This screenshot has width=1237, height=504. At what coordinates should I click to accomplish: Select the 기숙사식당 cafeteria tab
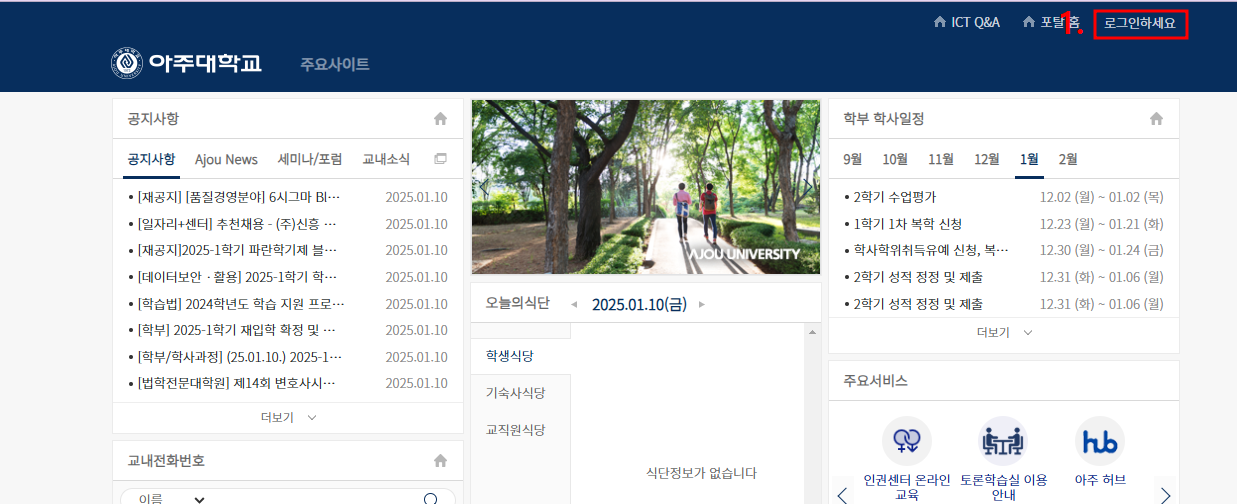point(515,393)
